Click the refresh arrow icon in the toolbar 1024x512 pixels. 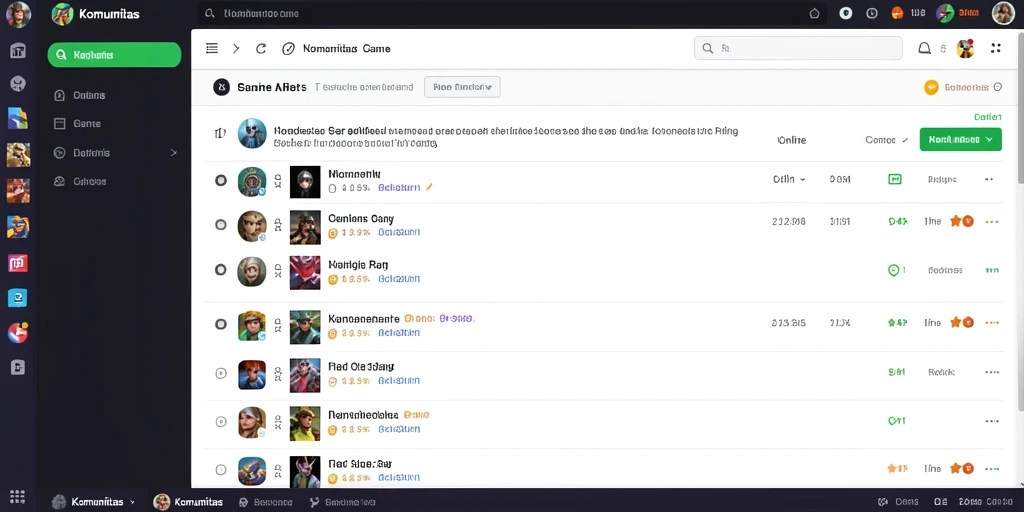pos(261,48)
